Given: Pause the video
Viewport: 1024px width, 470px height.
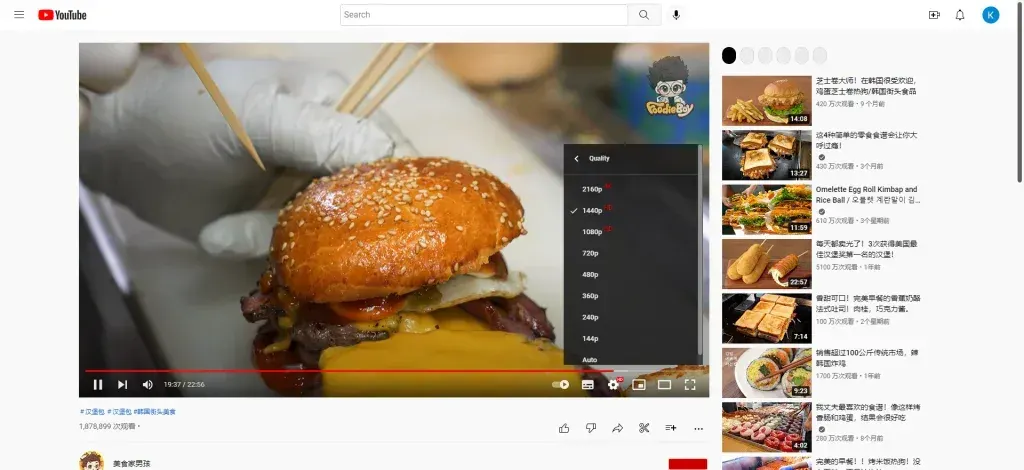Looking at the screenshot, I should pyautogui.click(x=98, y=384).
